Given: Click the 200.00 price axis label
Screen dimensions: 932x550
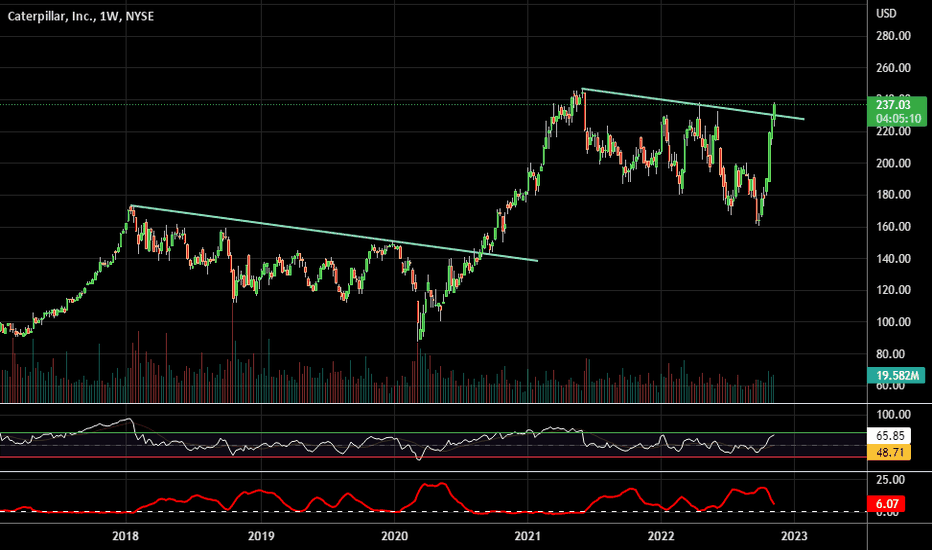Looking at the screenshot, I should point(893,163).
